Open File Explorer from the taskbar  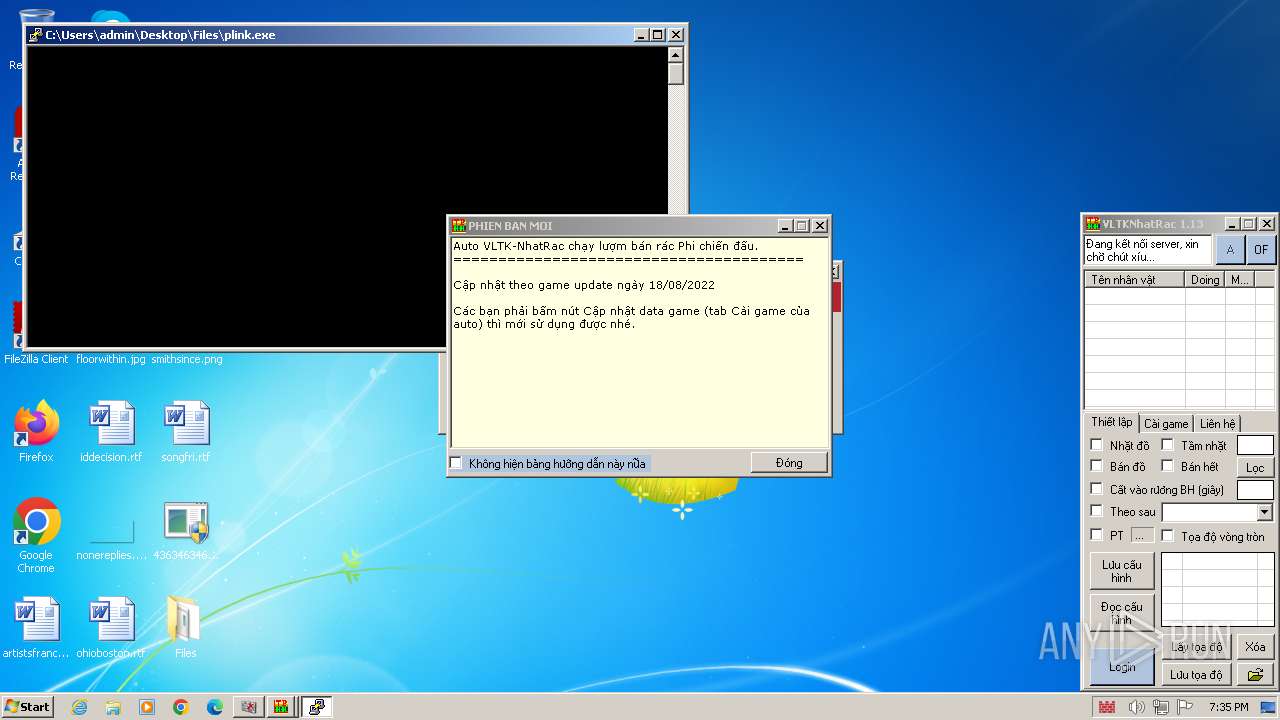pyautogui.click(x=113, y=707)
